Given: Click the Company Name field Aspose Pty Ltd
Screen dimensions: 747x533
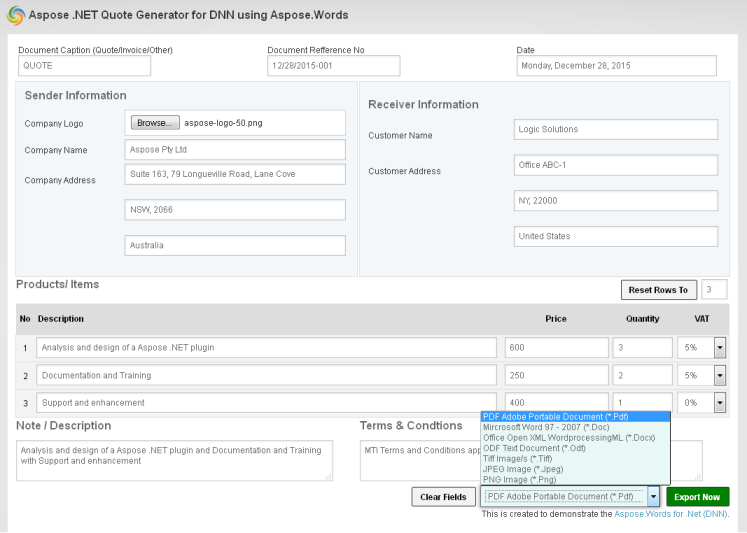Looking at the screenshot, I should (235, 150).
